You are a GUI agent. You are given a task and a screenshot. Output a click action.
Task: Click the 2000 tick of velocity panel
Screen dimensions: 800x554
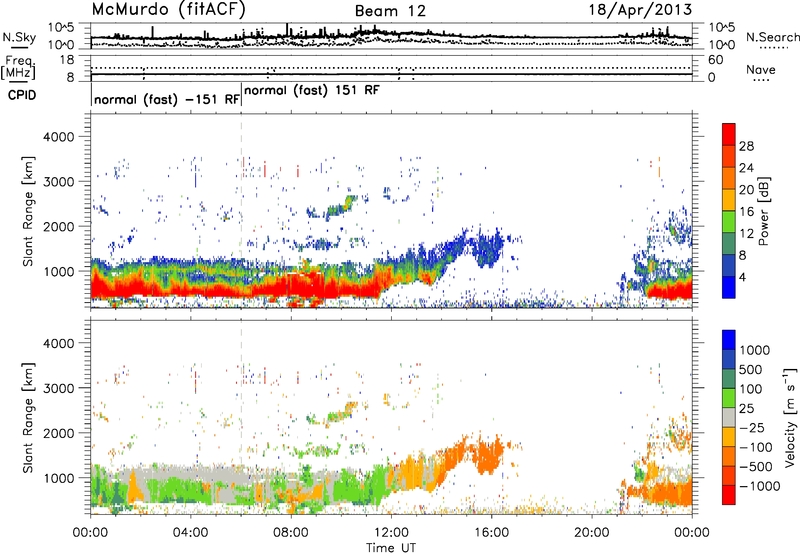(60, 433)
